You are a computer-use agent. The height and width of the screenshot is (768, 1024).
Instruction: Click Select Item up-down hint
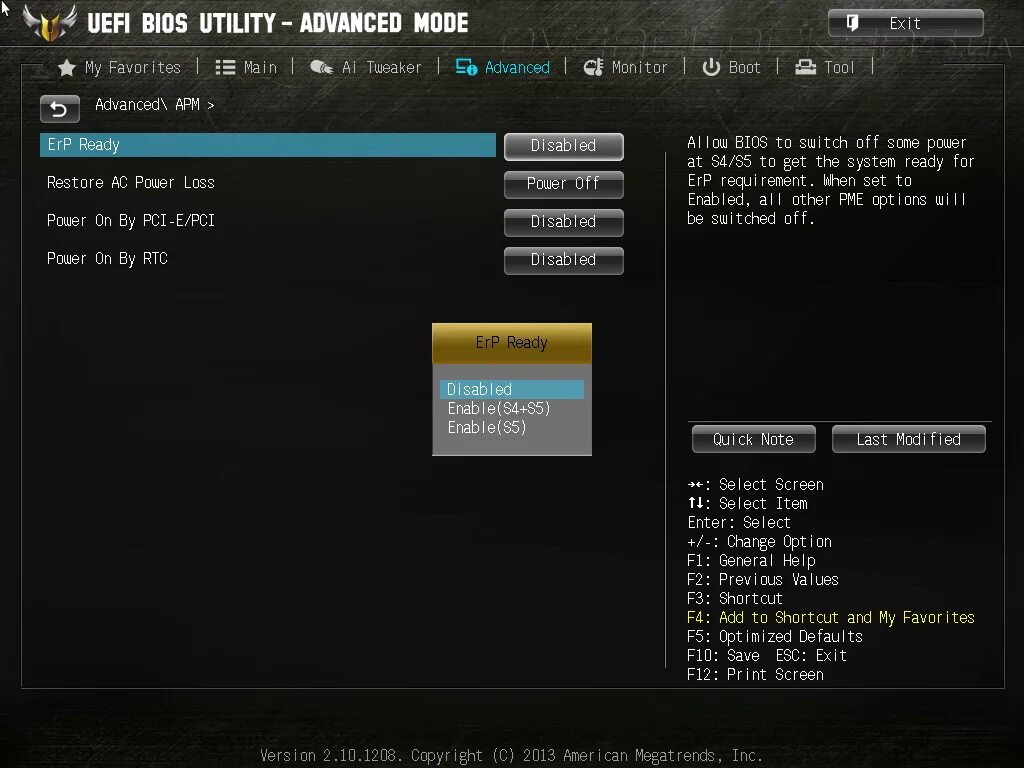[x=748, y=504]
